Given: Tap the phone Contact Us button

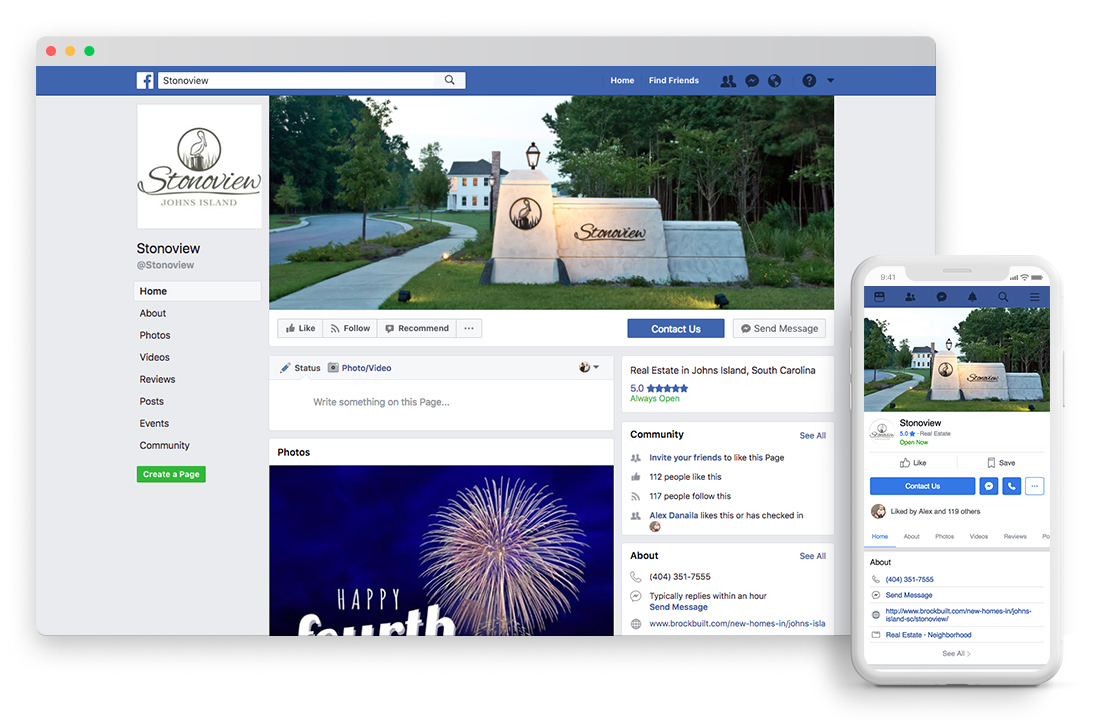Looking at the screenshot, I should pyautogui.click(x=923, y=486).
